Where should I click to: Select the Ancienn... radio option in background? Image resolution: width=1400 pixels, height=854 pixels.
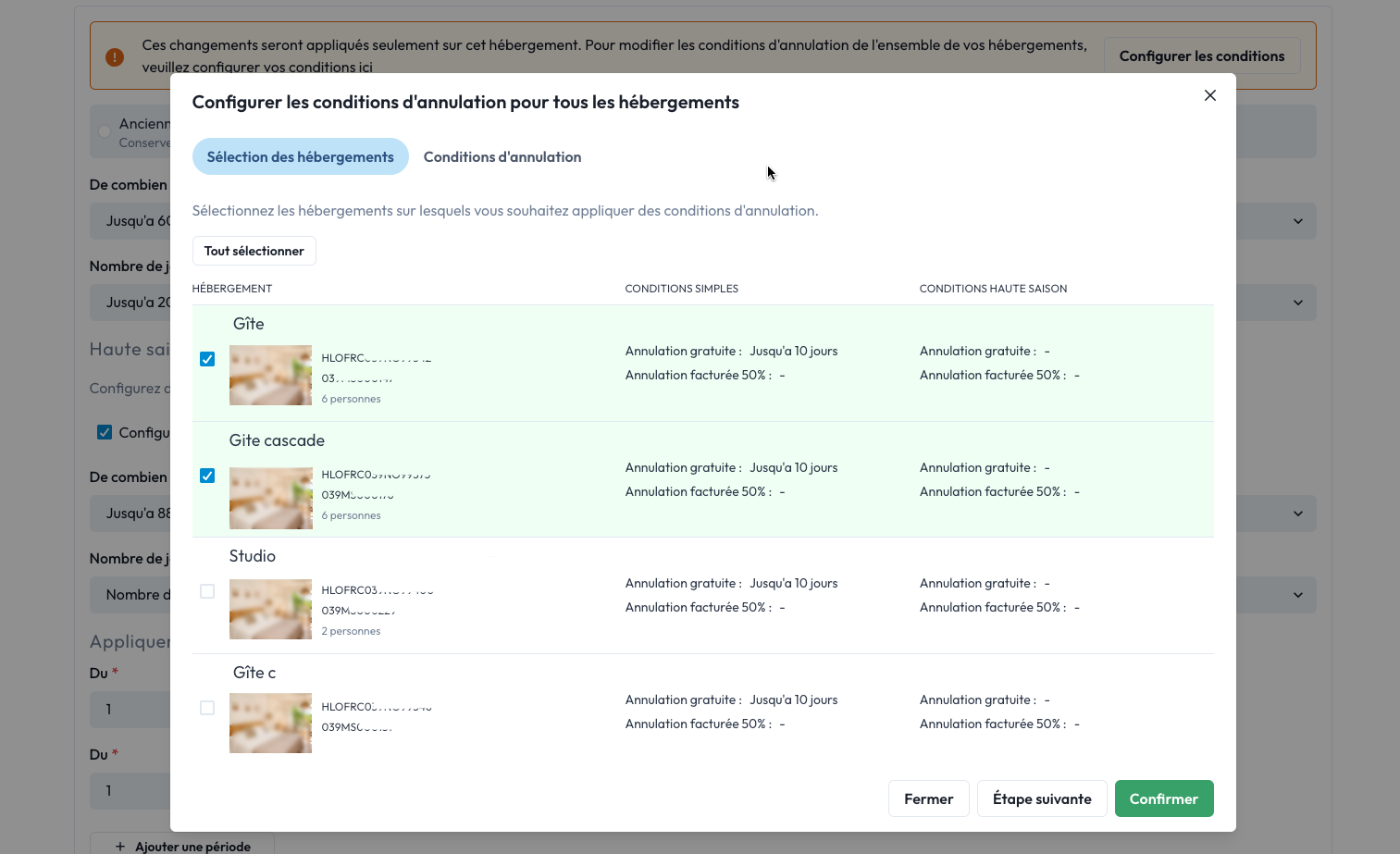point(105,131)
